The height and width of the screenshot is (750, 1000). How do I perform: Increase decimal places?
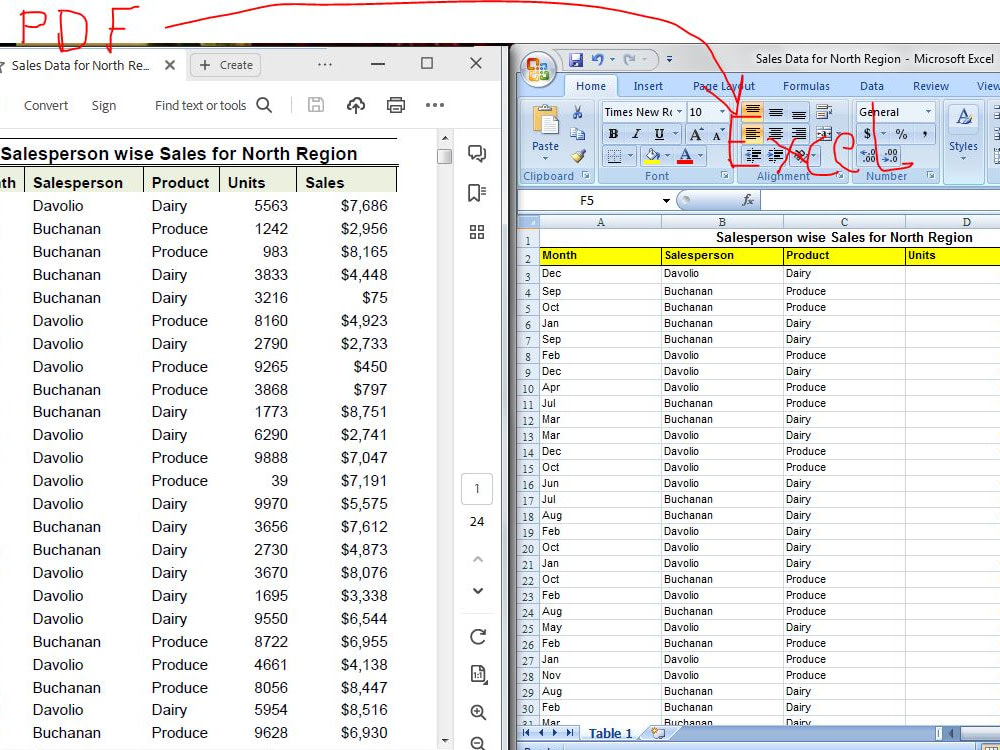coord(867,155)
